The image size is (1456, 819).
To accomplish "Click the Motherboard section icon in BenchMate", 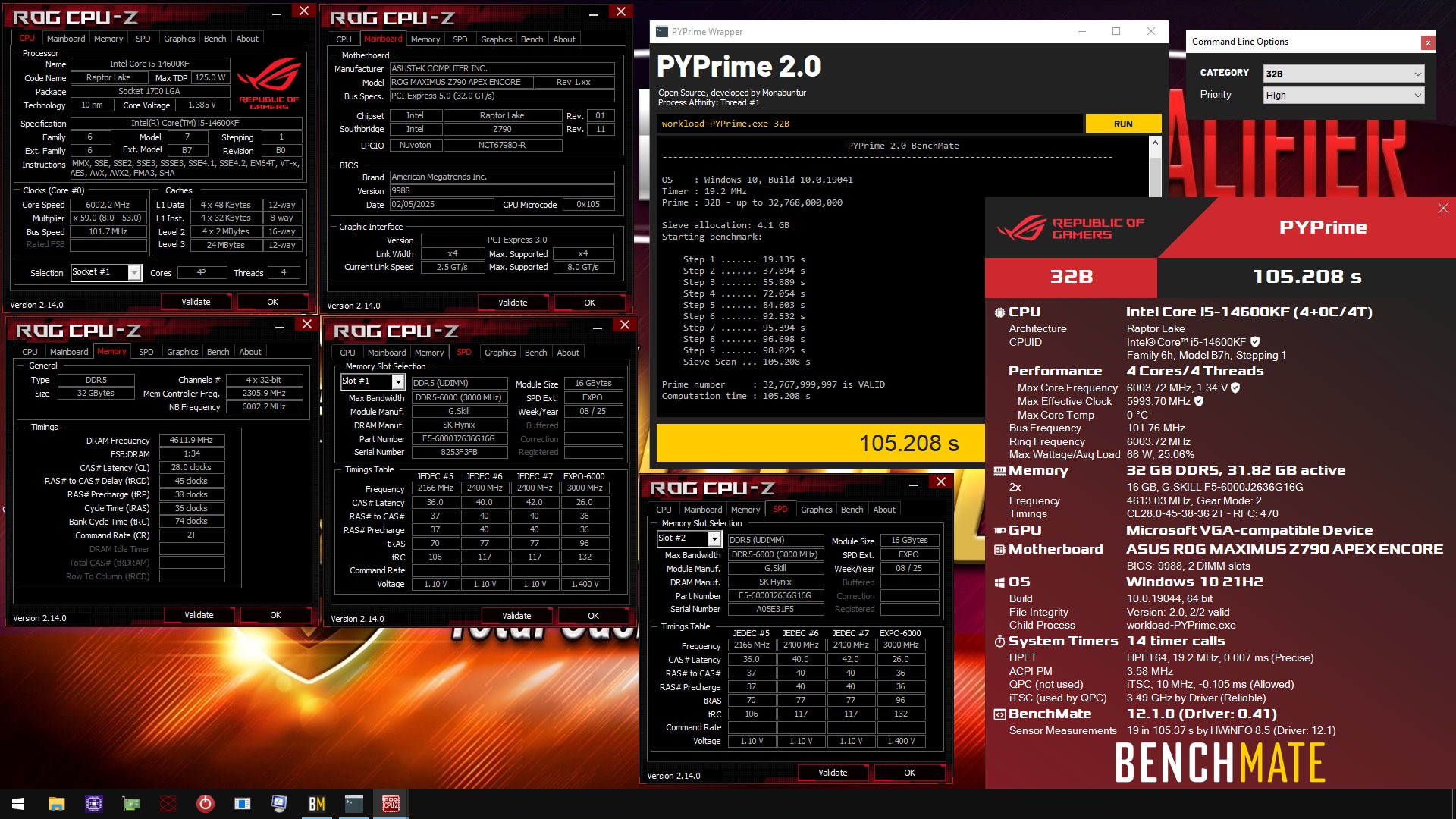I will tap(999, 550).
